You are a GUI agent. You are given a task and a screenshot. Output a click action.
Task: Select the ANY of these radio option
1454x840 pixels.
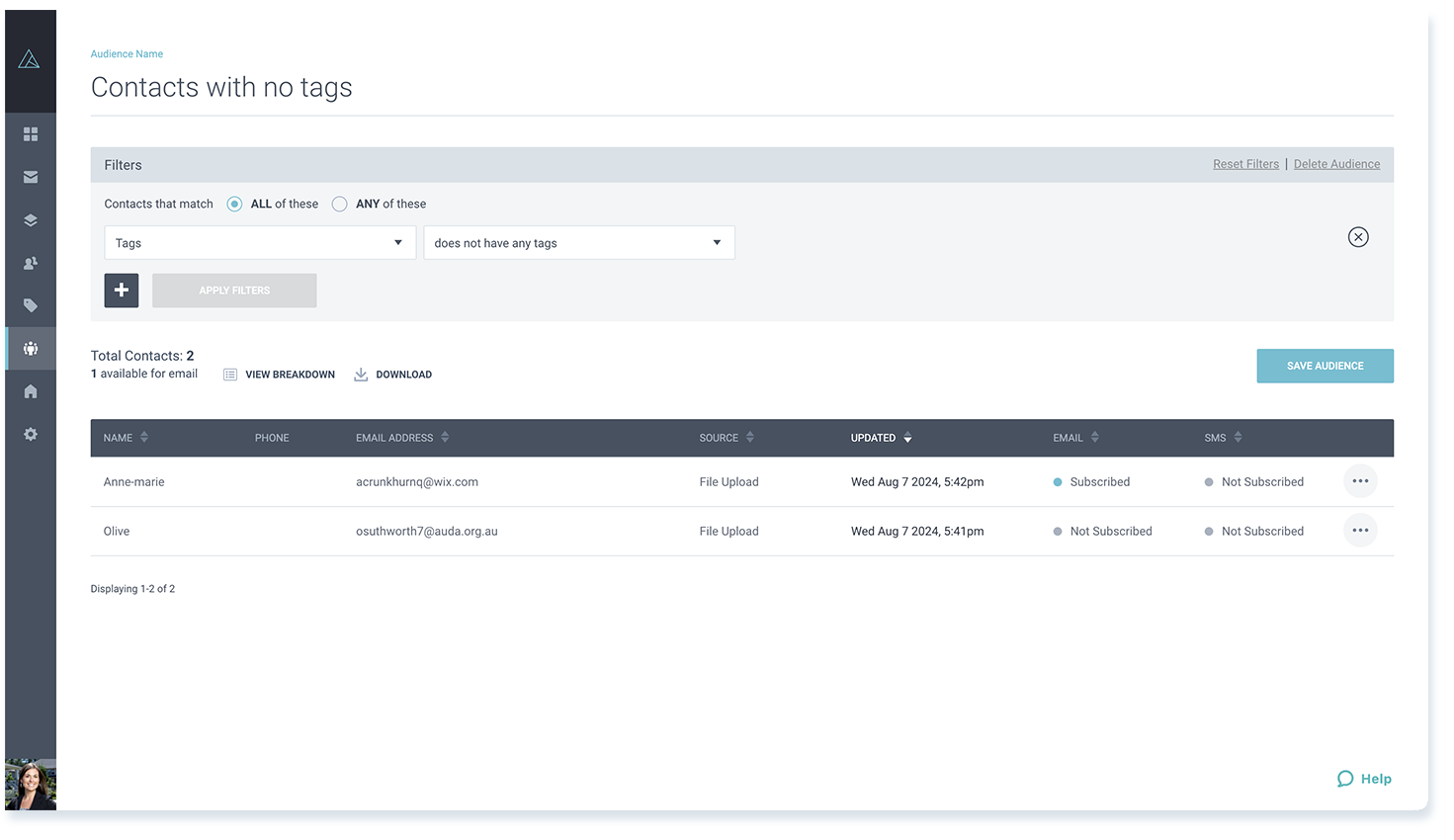tap(340, 204)
